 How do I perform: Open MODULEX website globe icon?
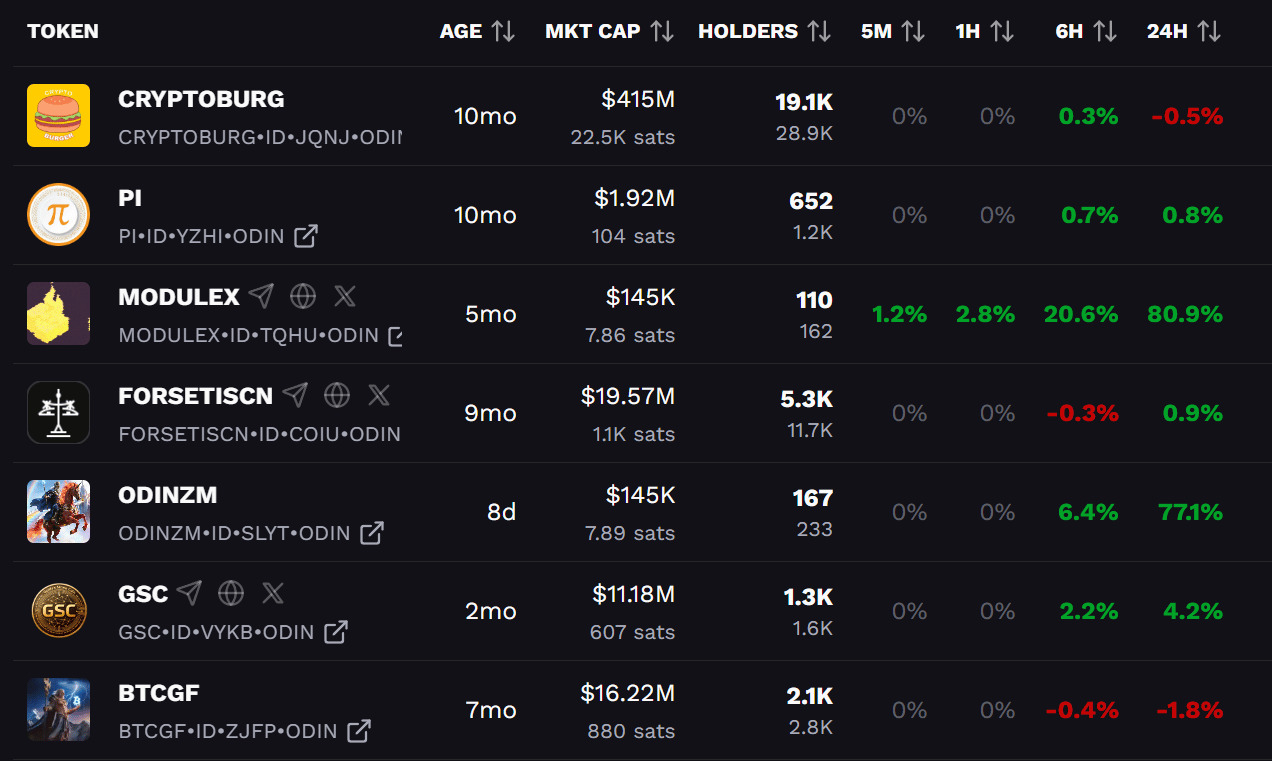[303, 296]
